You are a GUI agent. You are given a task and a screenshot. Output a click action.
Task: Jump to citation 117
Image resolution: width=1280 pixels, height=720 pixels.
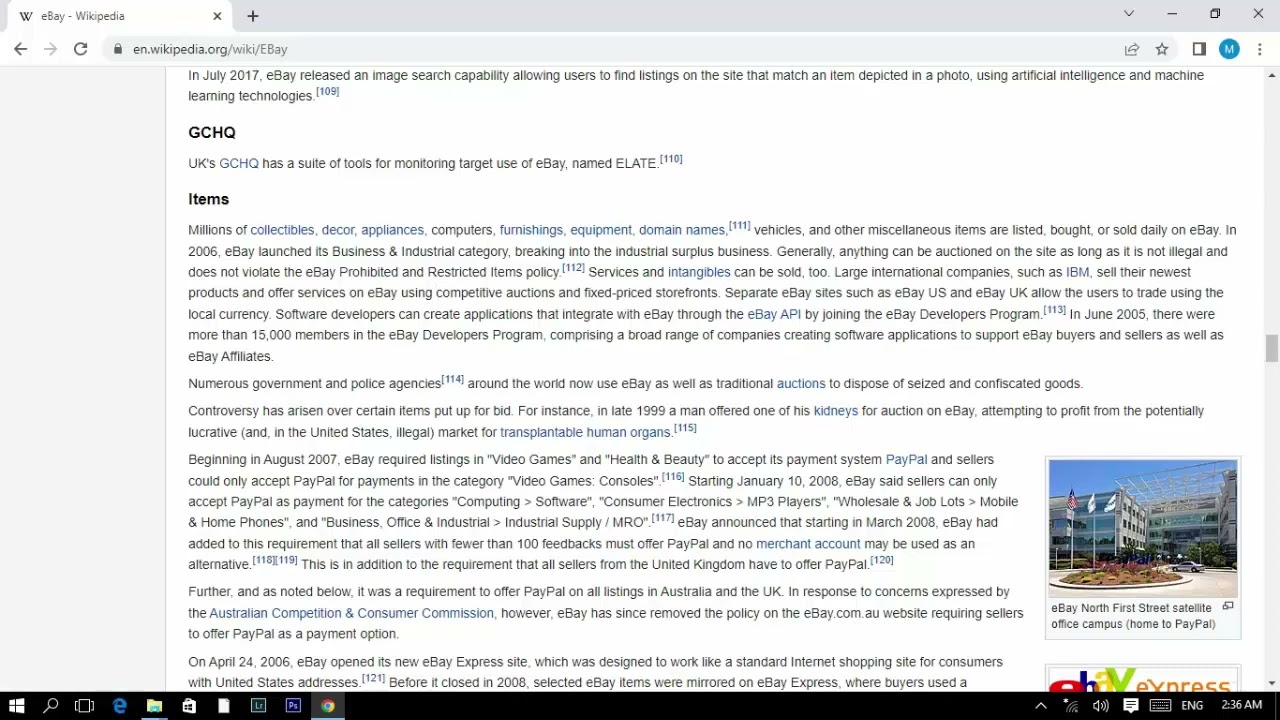pos(663,518)
